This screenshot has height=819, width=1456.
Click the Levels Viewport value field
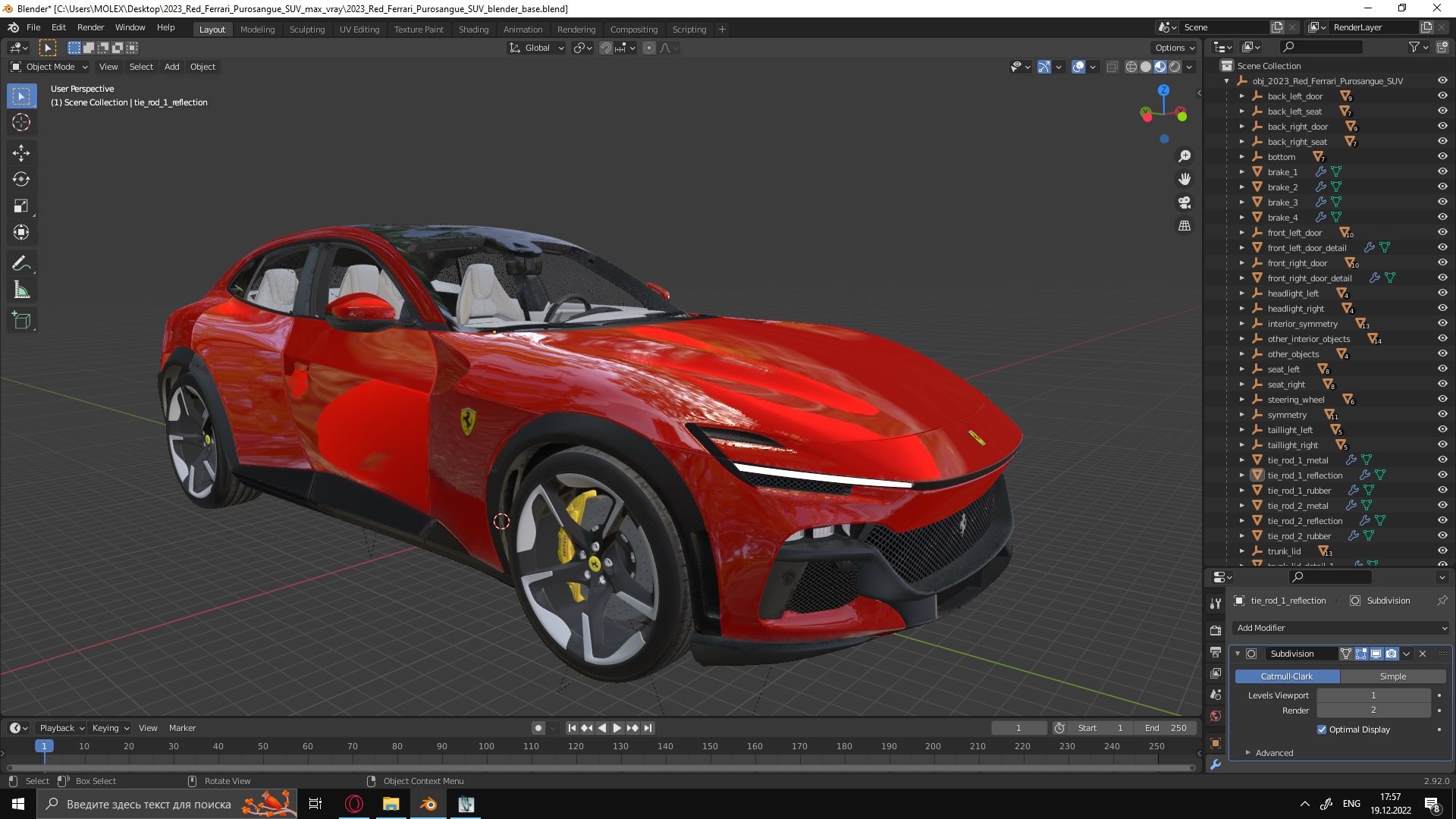pos(1373,695)
